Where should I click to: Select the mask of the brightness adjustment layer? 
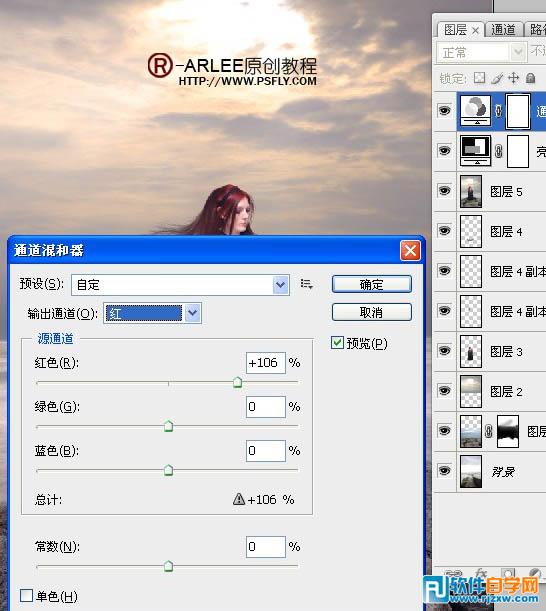point(518,152)
